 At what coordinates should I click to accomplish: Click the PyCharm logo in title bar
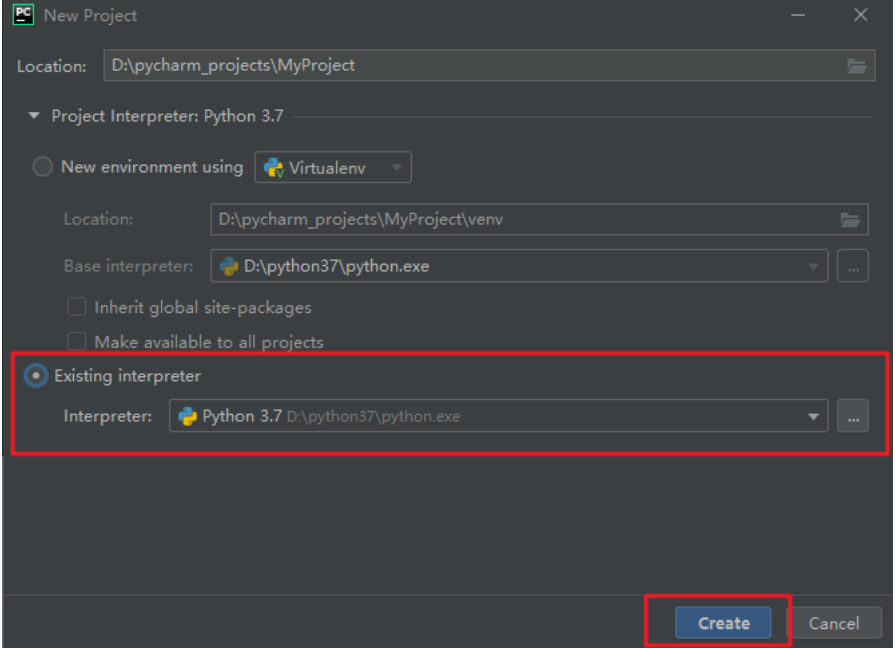pos(23,14)
